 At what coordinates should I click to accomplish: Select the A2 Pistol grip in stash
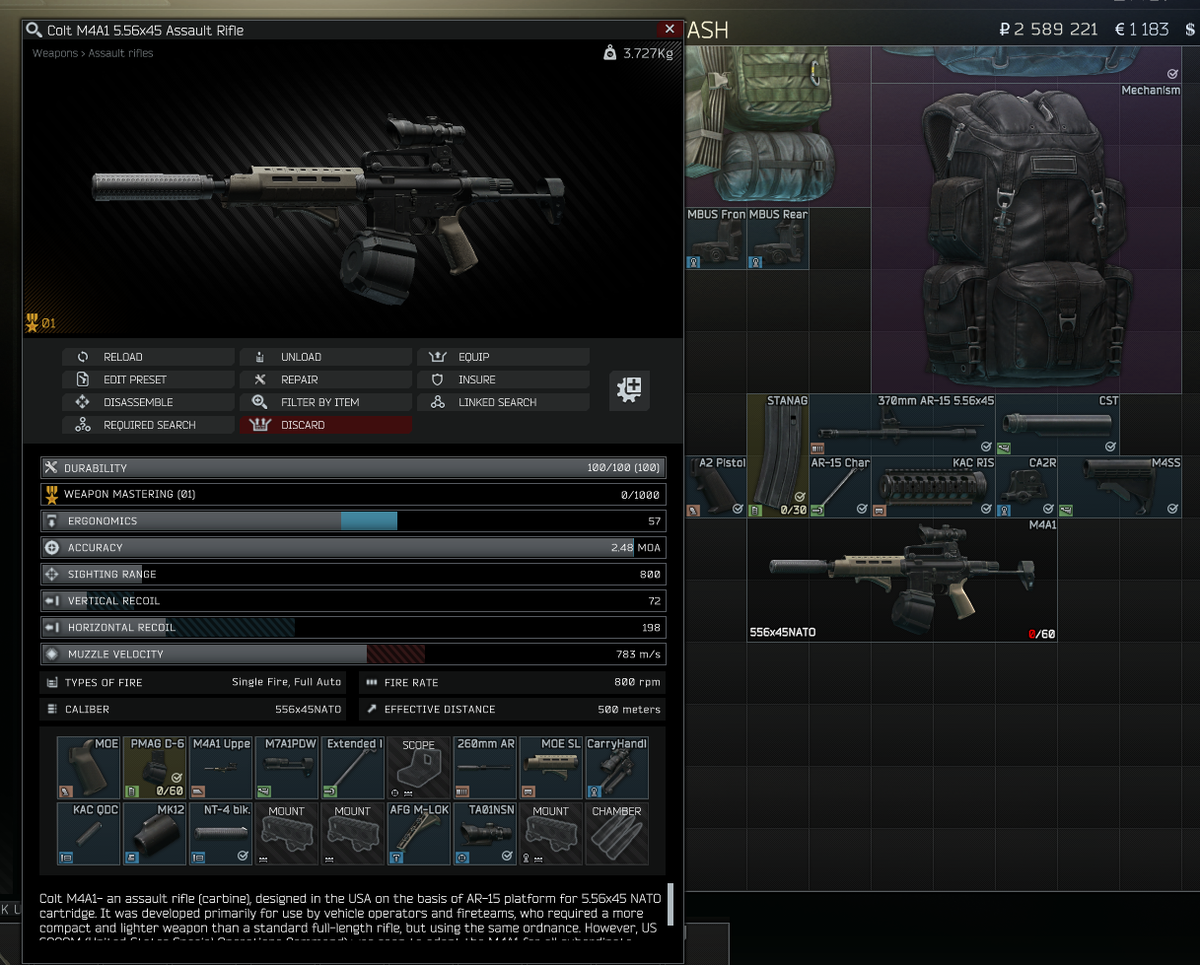(716, 486)
